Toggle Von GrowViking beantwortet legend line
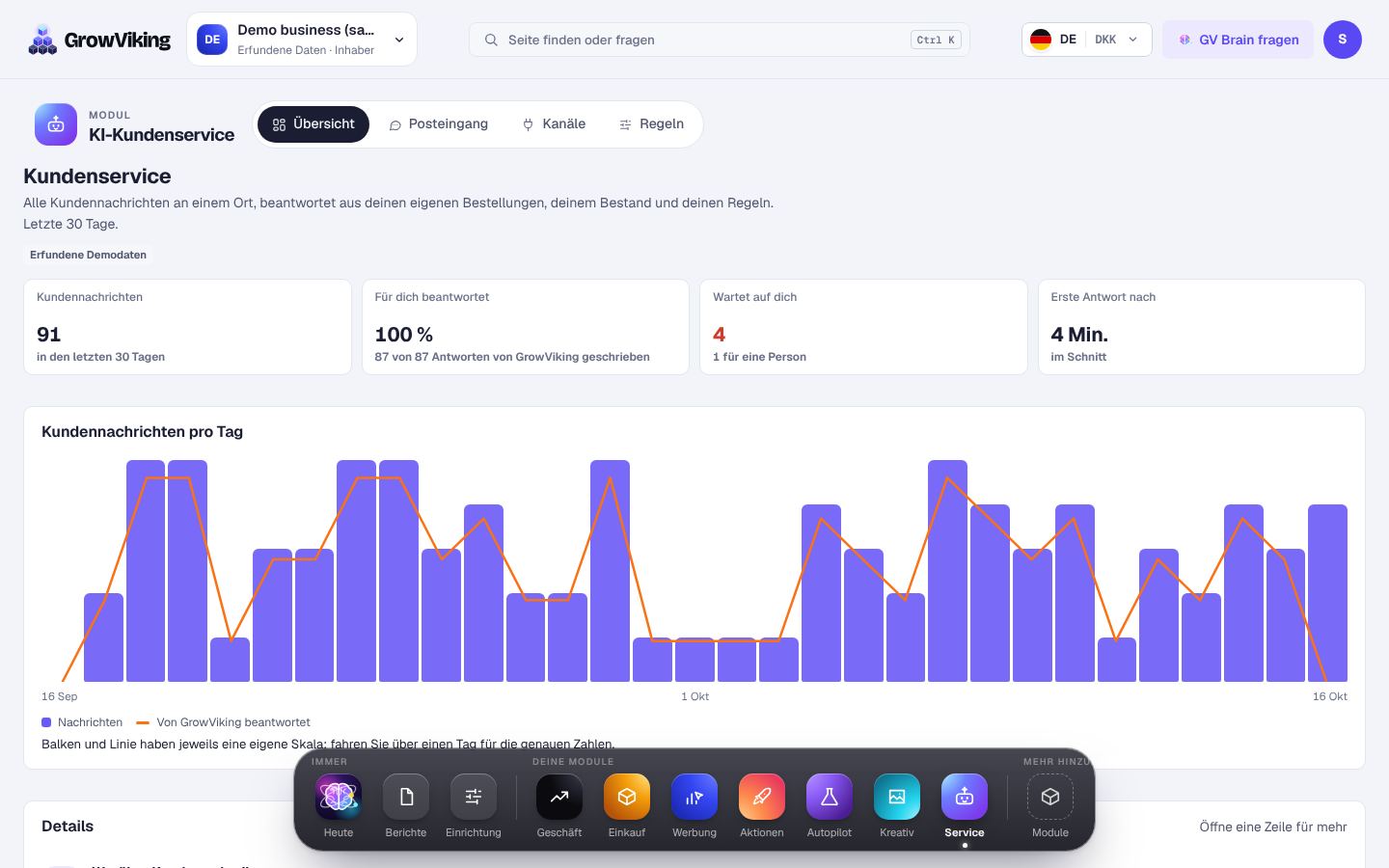Screen dimensions: 1389x868 point(224,722)
